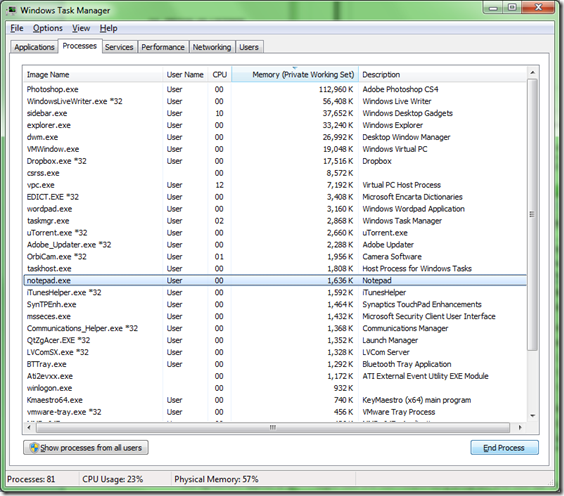This screenshot has height=496, width=564.
Task: Select the LVComSX.exe *32 process
Action: click(x=275, y=352)
